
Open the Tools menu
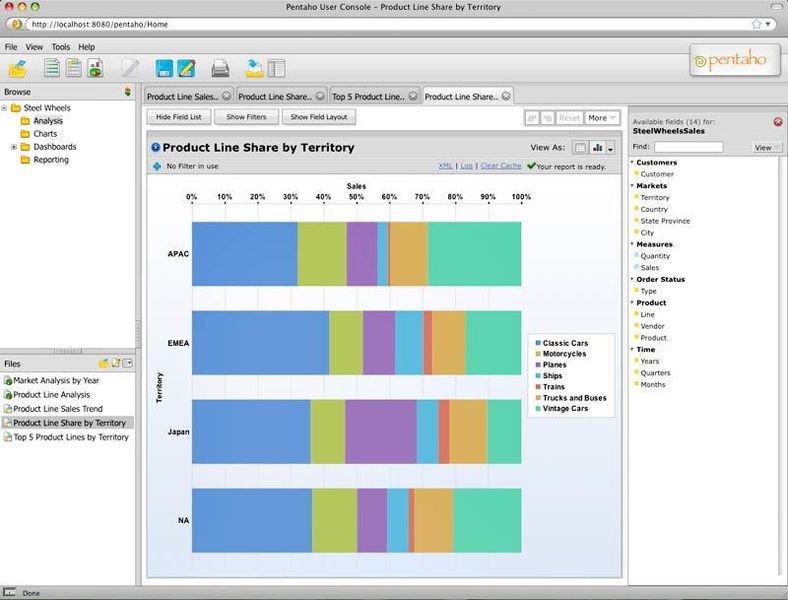coord(61,47)
